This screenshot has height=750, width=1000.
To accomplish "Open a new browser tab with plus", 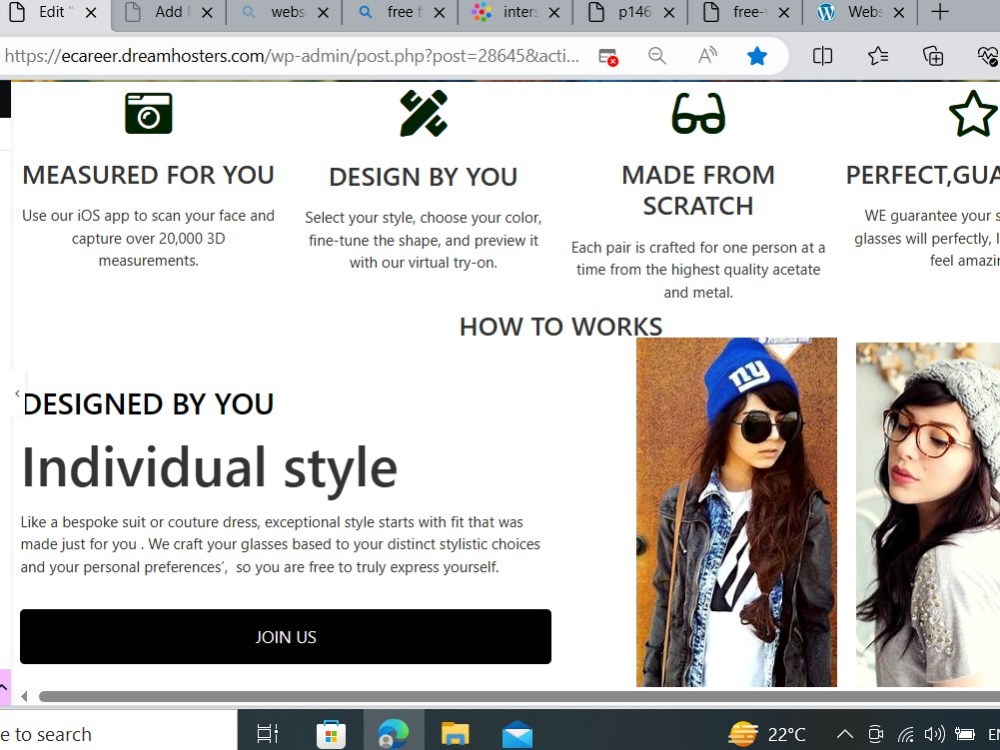I will click(939, 11).
